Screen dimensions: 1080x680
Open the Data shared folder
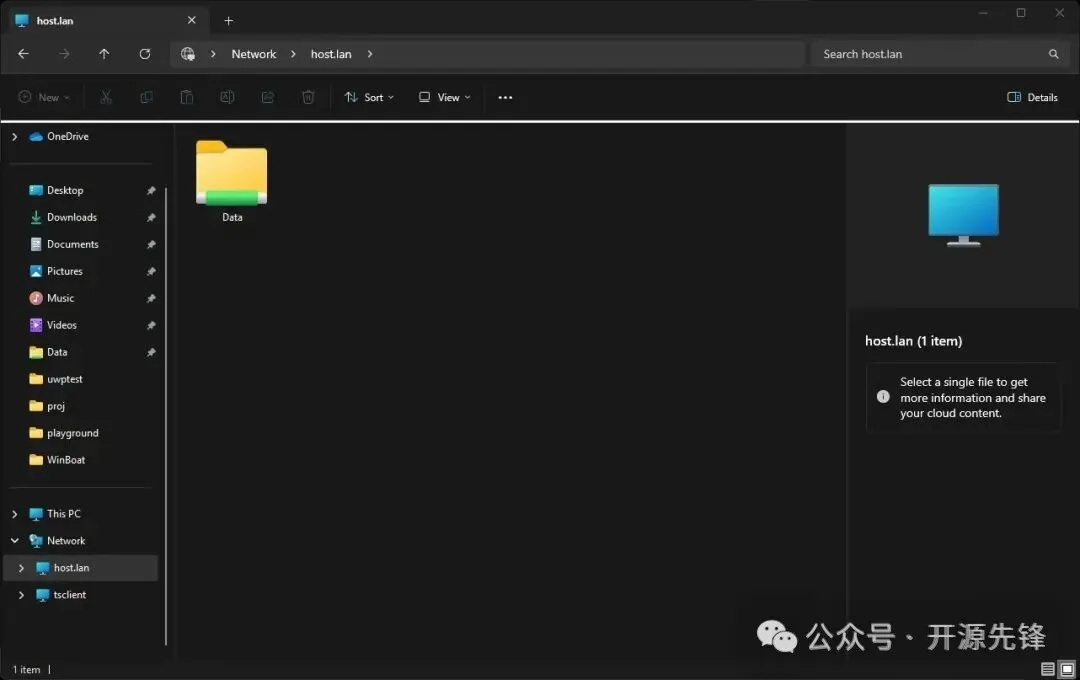[x=232, y=181]
